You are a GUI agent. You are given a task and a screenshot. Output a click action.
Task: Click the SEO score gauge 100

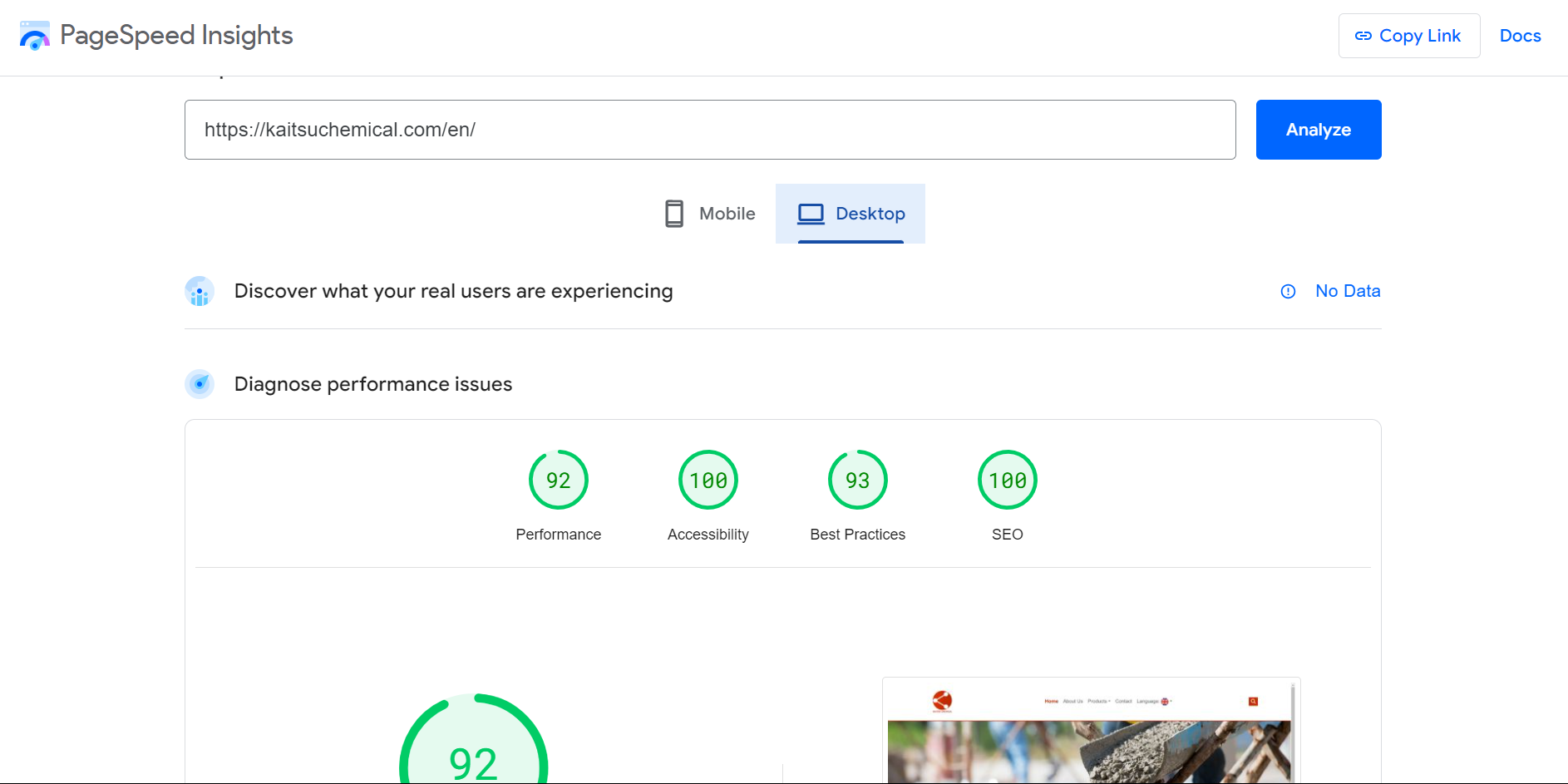pyautogui.click(x=1008, y=480)
